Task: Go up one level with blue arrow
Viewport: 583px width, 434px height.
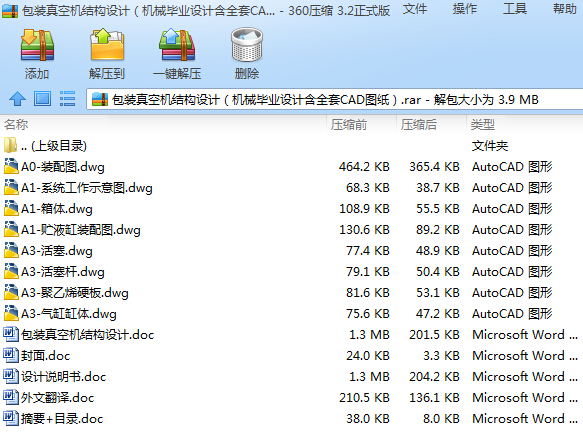Action: point(17,99)
